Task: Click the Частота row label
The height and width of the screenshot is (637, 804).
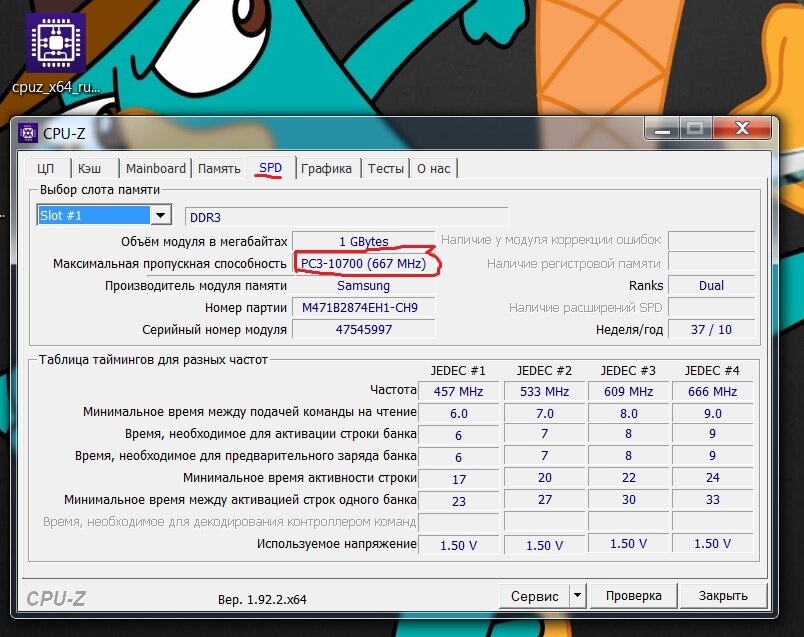Action: coord(393,390)
